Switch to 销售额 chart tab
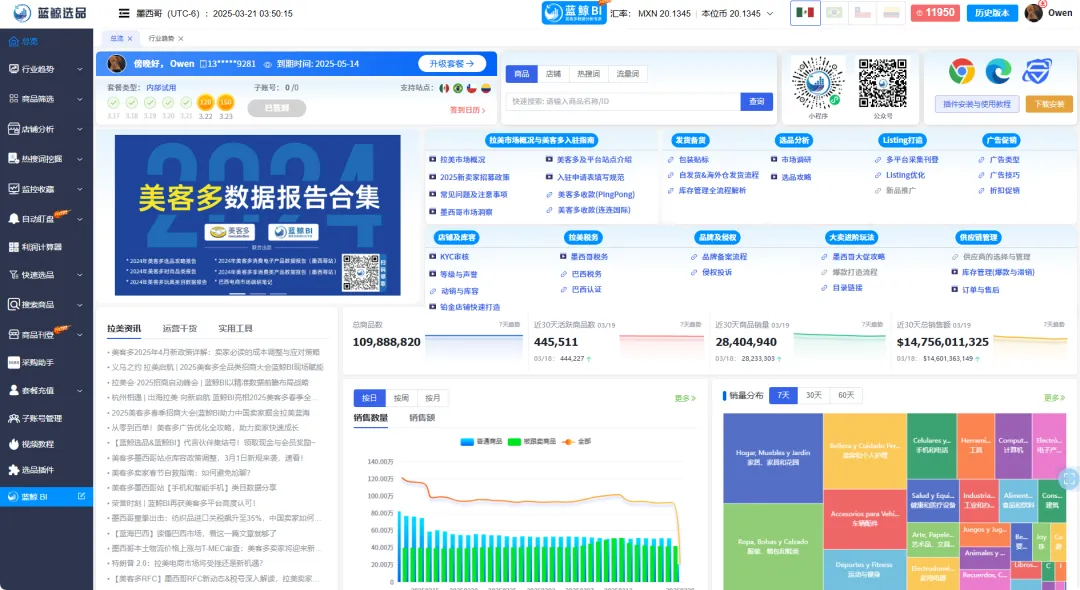 [x=422, y=417]
